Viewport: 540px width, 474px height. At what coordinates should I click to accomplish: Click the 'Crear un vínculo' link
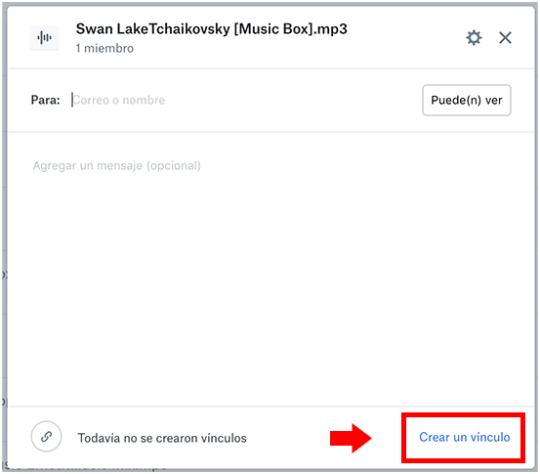[464, 437]
